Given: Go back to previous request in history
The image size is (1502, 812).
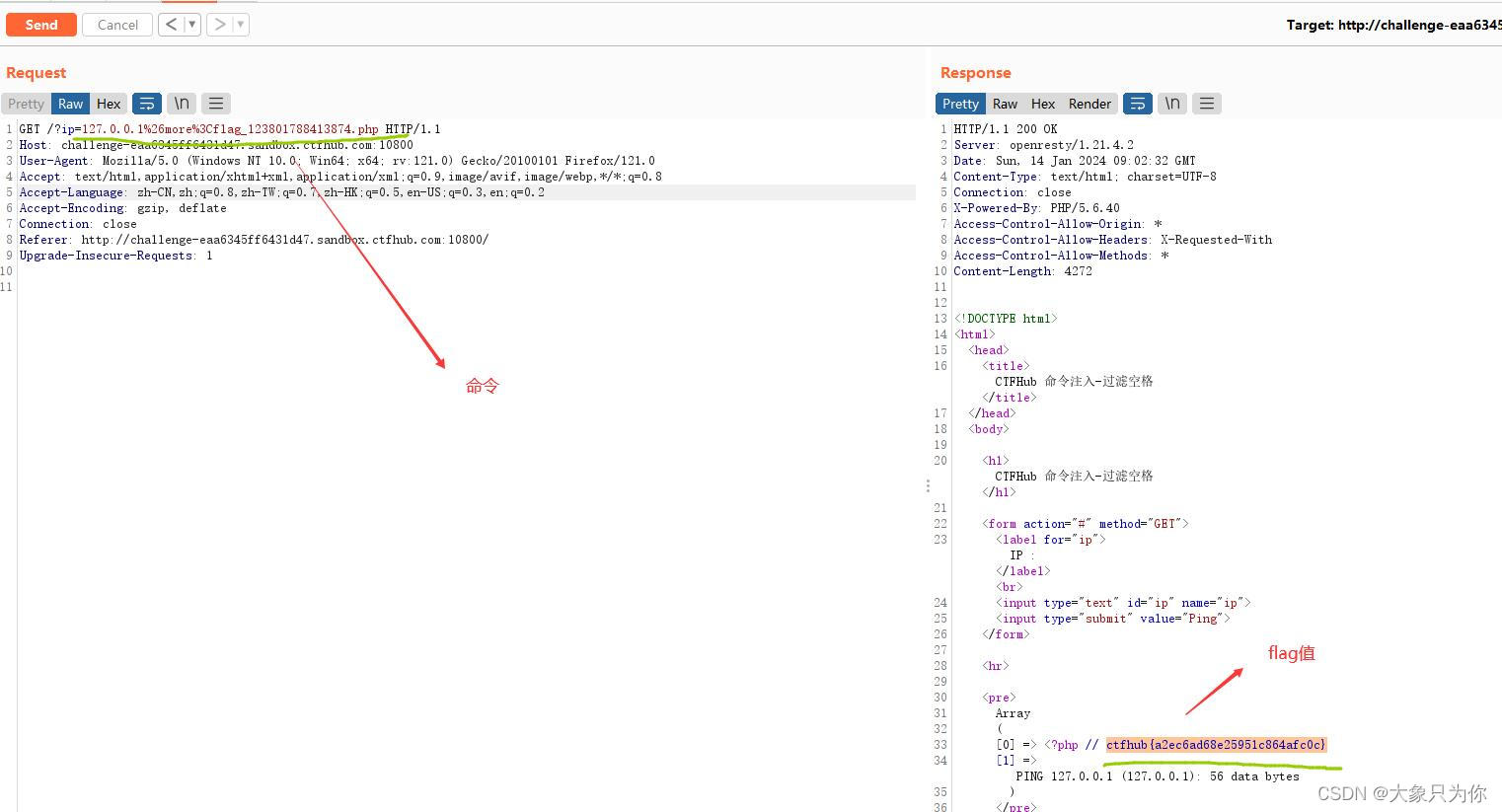Looking at the screenshot, I should coord(172,25).
